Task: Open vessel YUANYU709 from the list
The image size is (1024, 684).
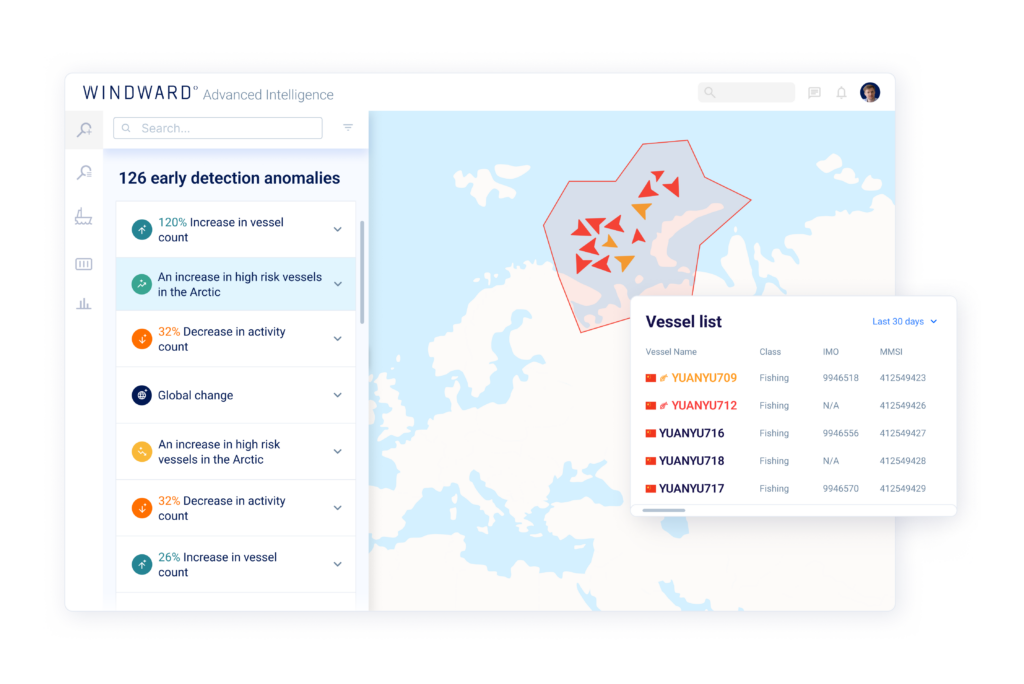Action: (x=705, y=377)
